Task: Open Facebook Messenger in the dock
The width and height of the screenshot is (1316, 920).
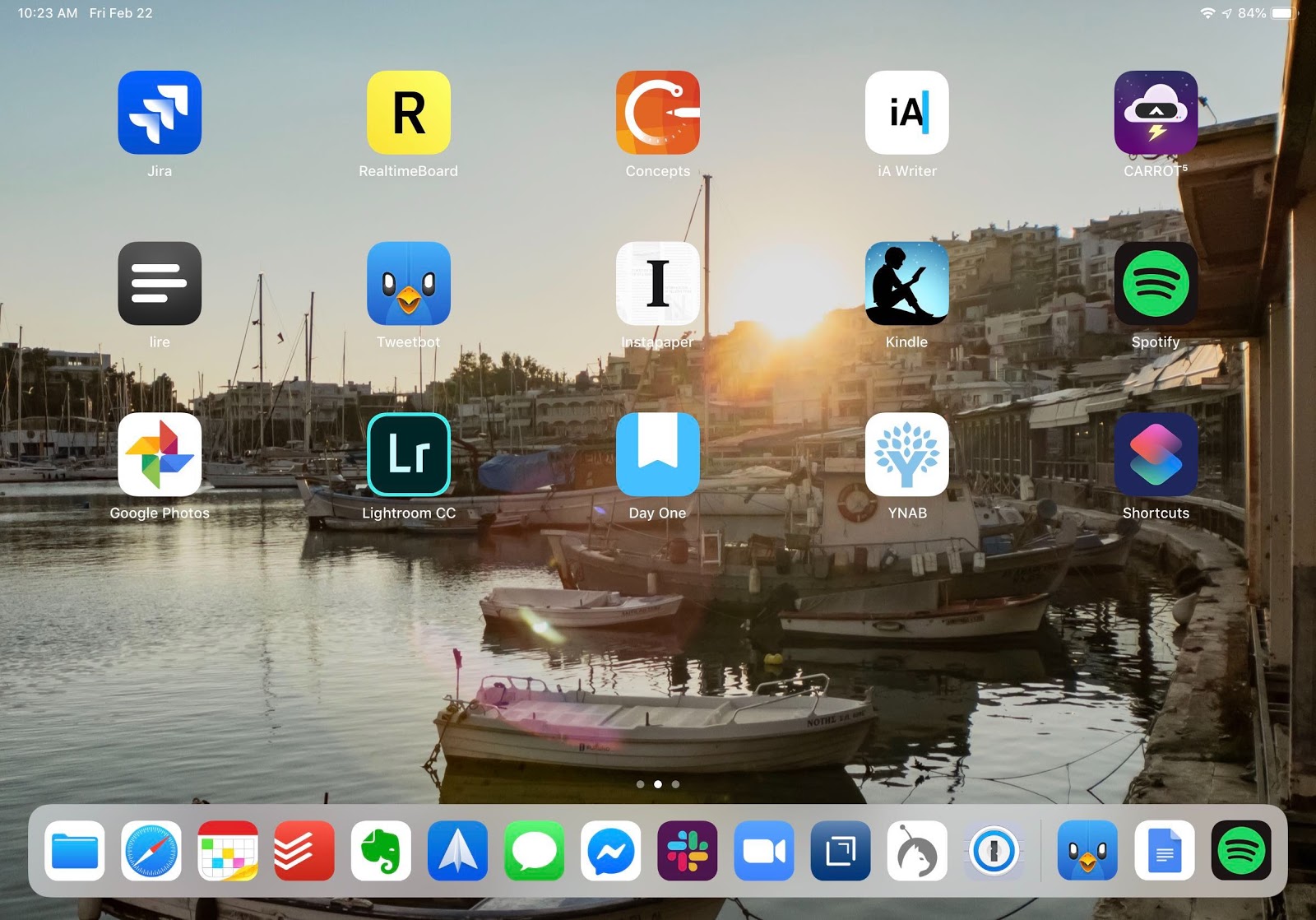Action: pos(611,850)
